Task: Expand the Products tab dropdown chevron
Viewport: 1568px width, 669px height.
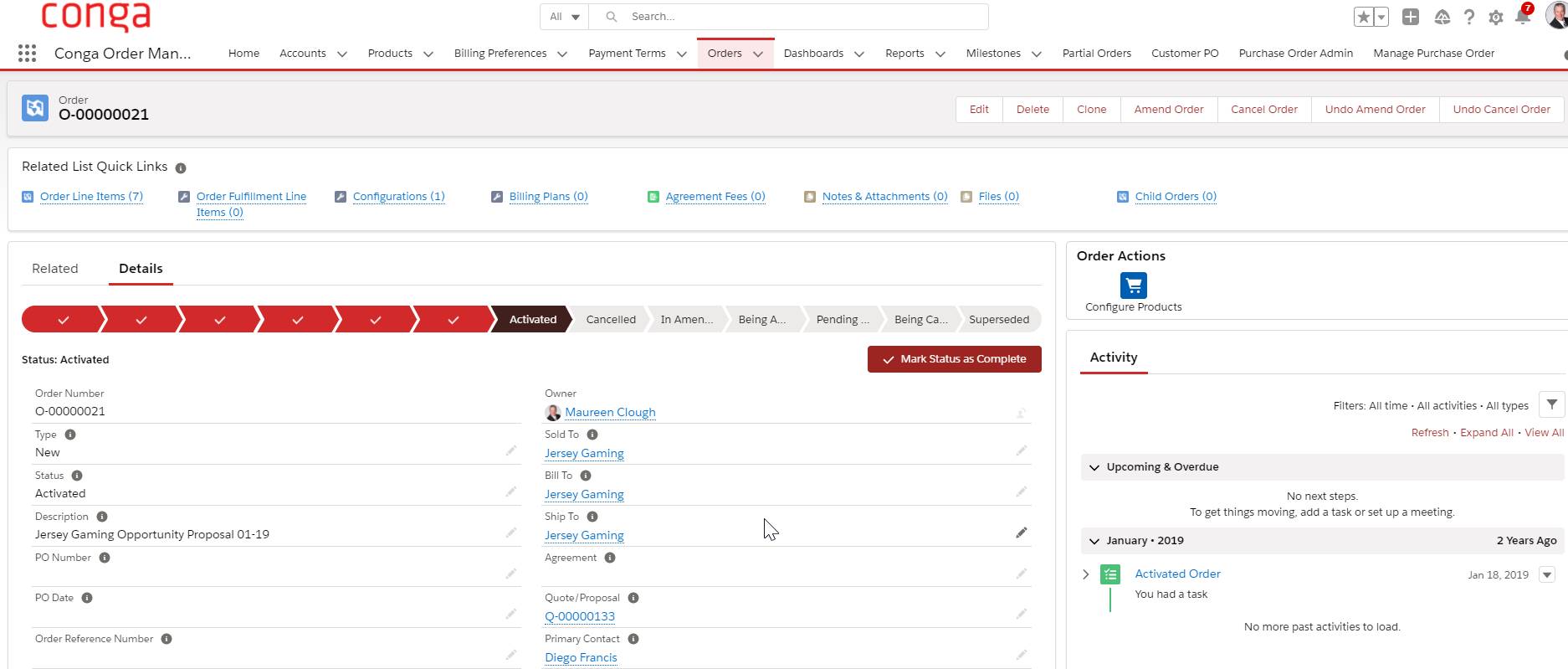Action: 428,54
